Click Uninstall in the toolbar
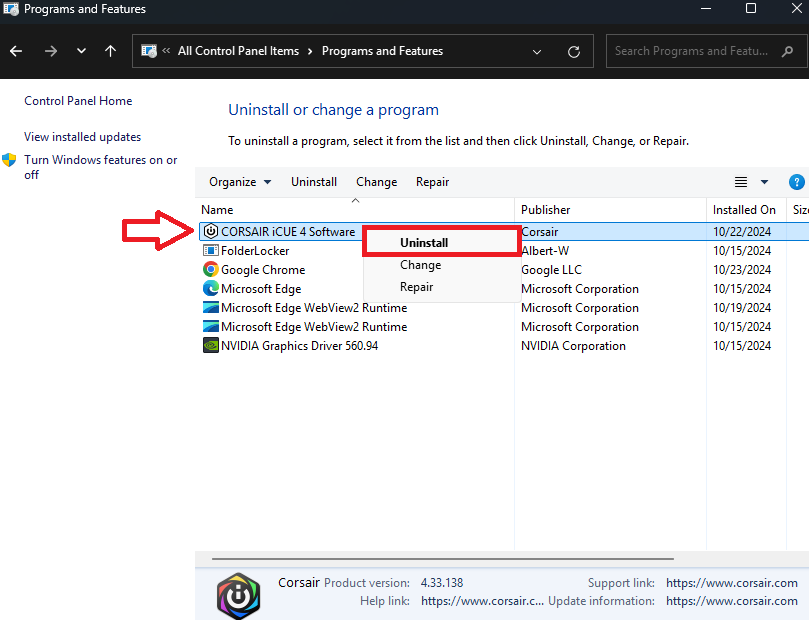This screenshot has height=620, width=809. [314, 182]
